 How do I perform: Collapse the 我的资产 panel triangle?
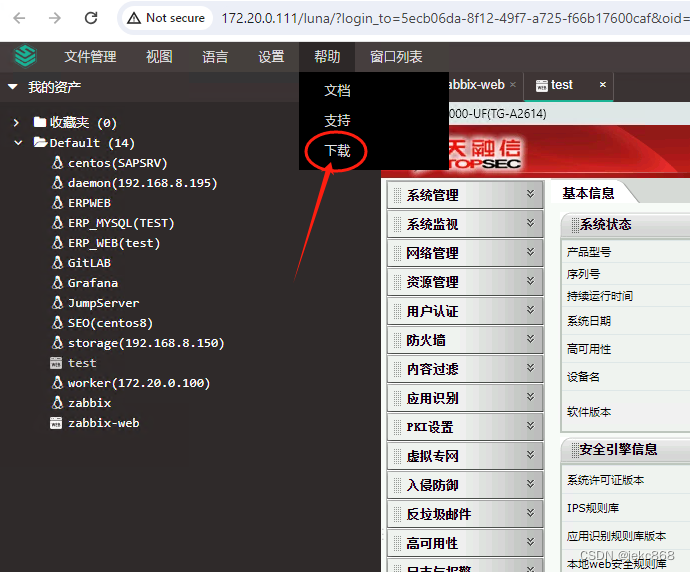13,87
